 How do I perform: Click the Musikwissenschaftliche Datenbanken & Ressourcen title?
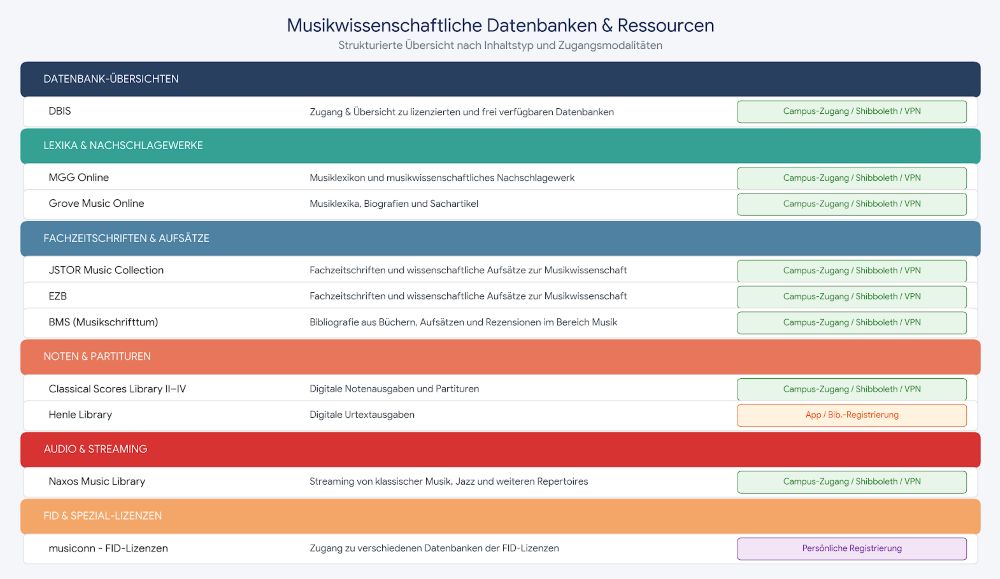point(500,26)
